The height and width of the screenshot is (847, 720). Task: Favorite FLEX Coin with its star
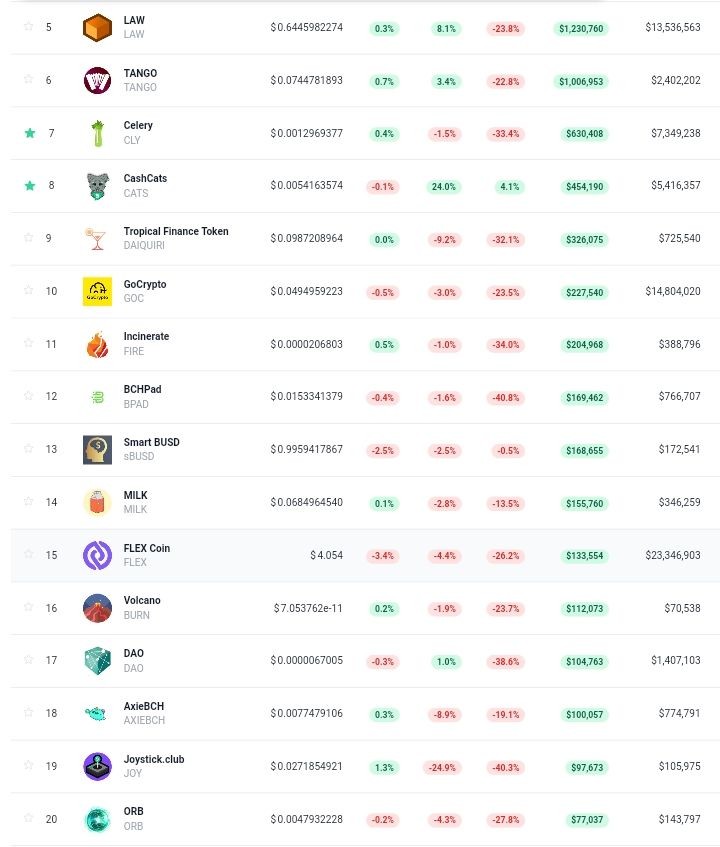29,554
